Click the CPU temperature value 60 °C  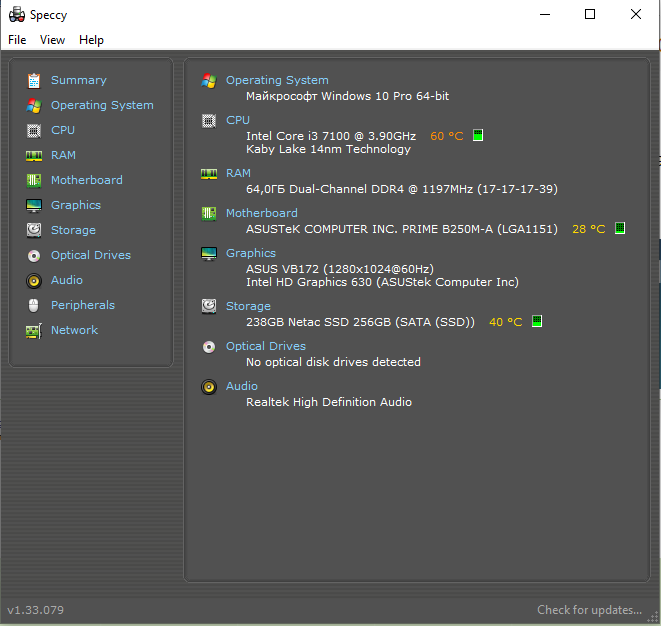coord(446,136)
